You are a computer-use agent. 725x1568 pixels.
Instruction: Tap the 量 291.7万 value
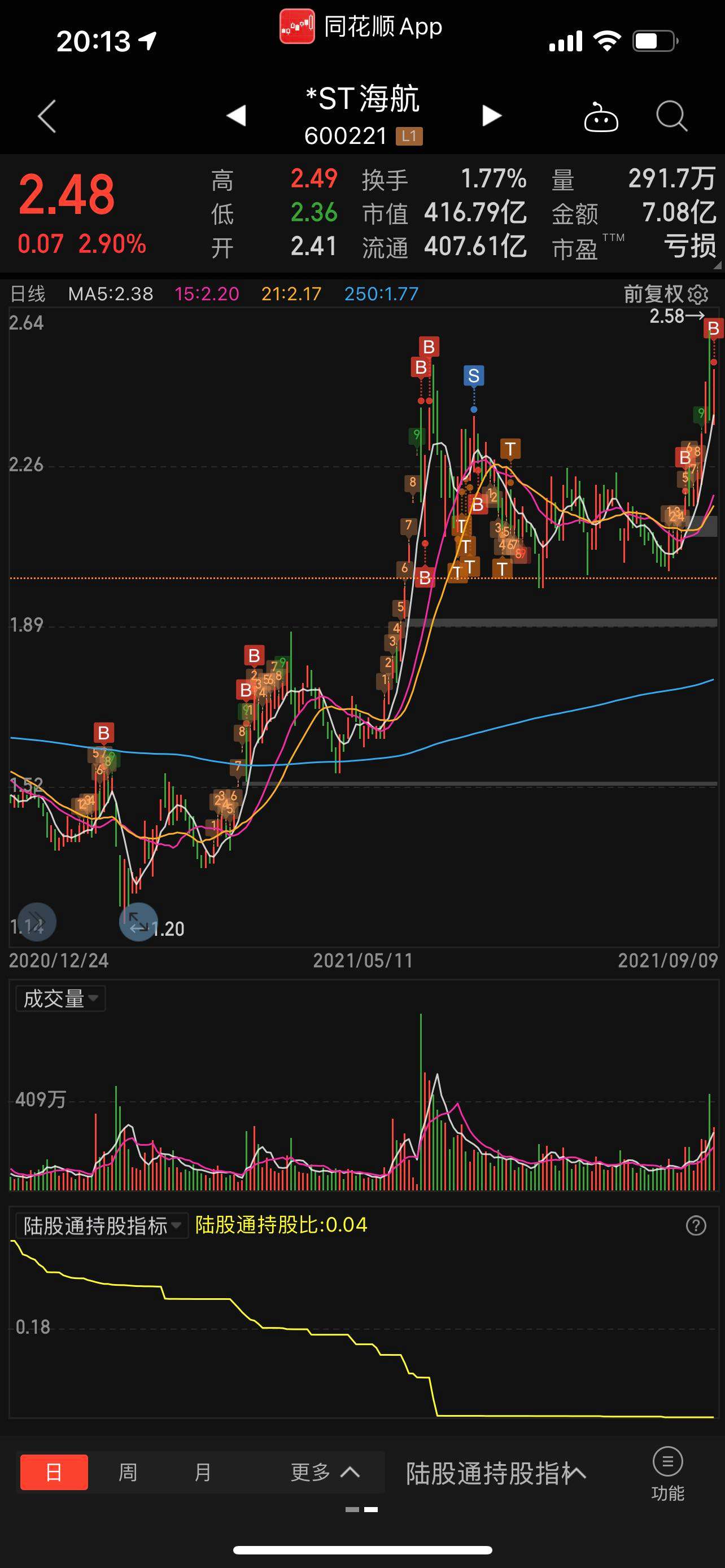pyautogui.click(x=672, y=179)
